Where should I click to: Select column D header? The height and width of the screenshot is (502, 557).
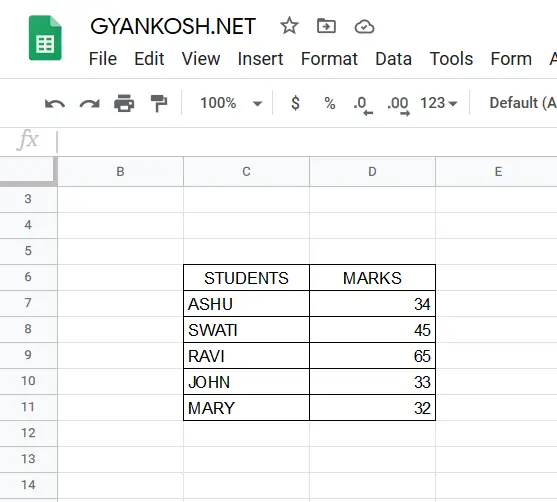[372, 172]
